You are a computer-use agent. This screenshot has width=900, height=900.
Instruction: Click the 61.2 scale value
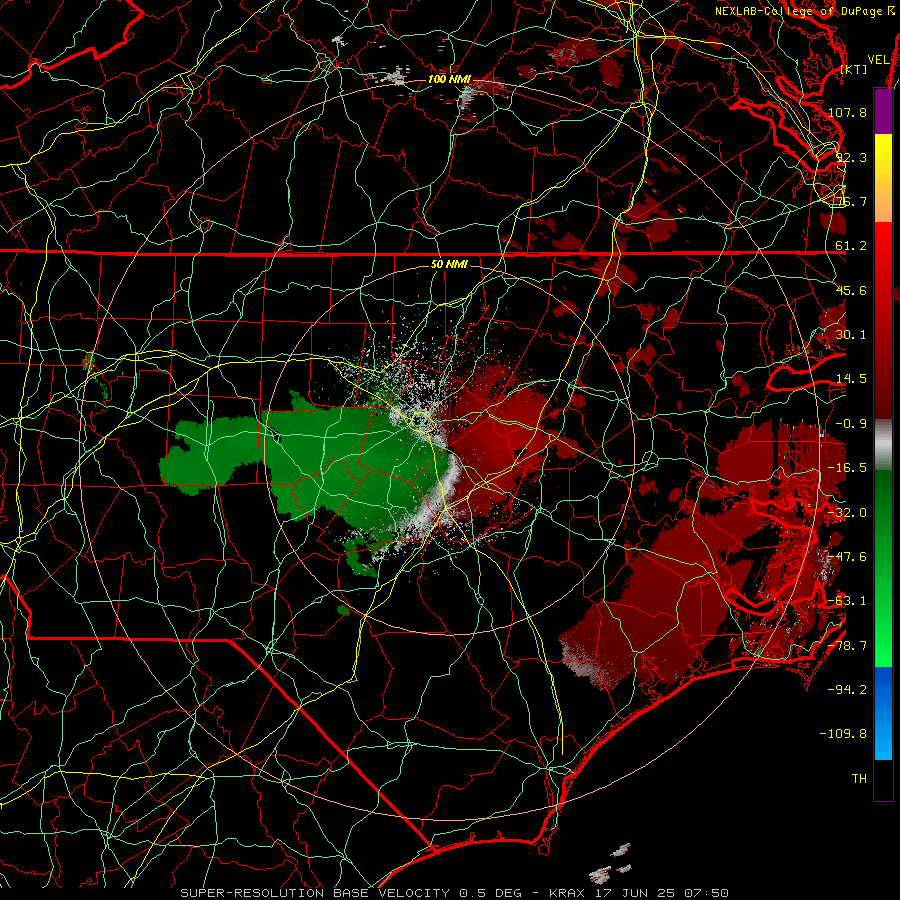coord(851,246)
